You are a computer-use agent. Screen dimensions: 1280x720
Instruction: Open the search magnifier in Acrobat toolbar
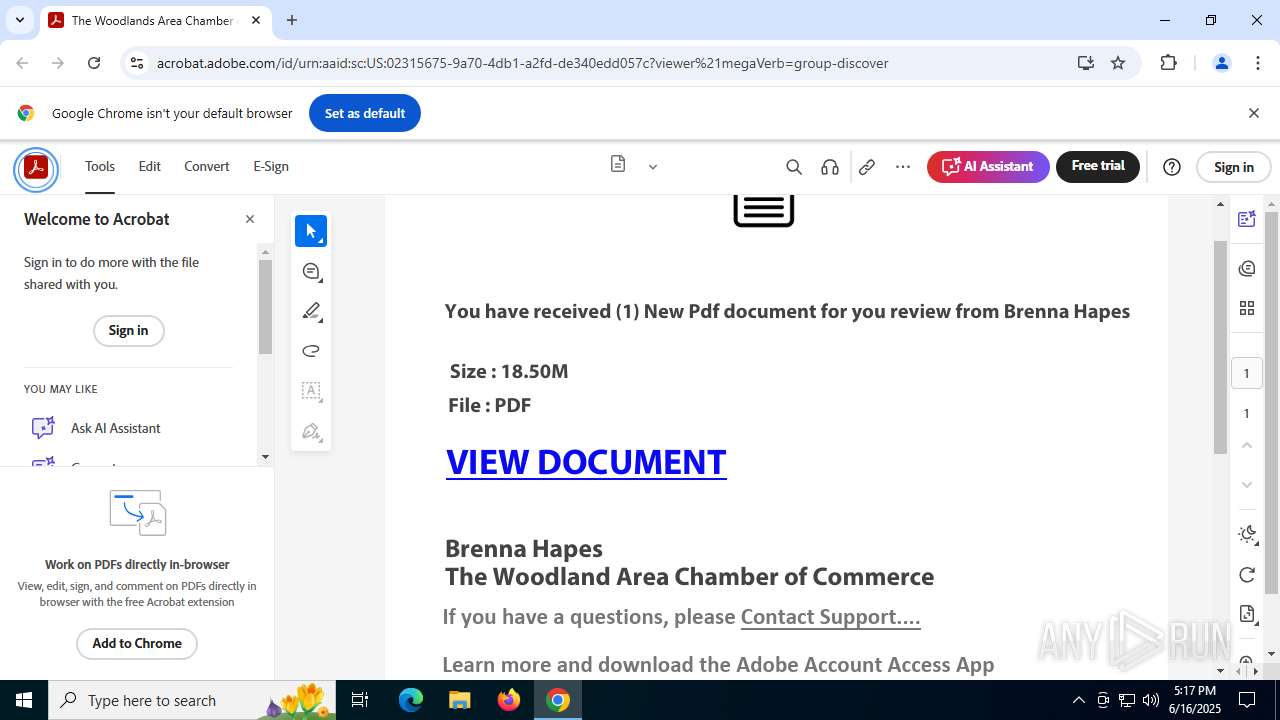[x=794, y=167]
